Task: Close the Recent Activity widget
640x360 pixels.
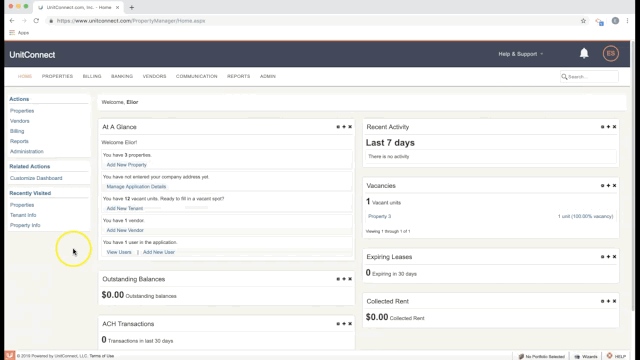Action: pyautogui.click(x=614, y=127)
